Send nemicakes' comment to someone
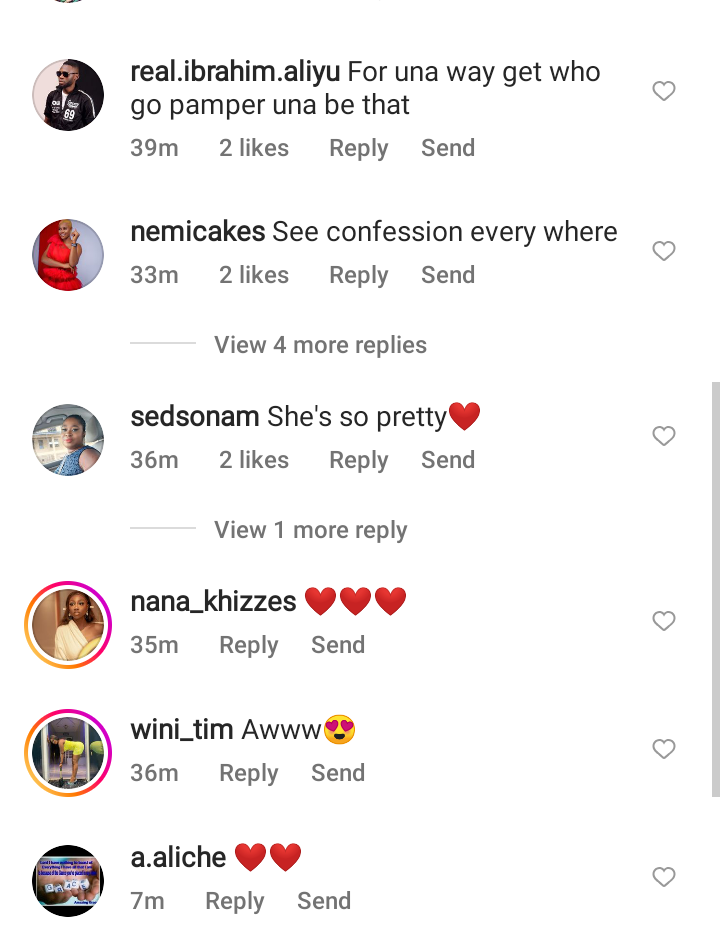Viewport: 720px width, 943px height. [447, 275]
